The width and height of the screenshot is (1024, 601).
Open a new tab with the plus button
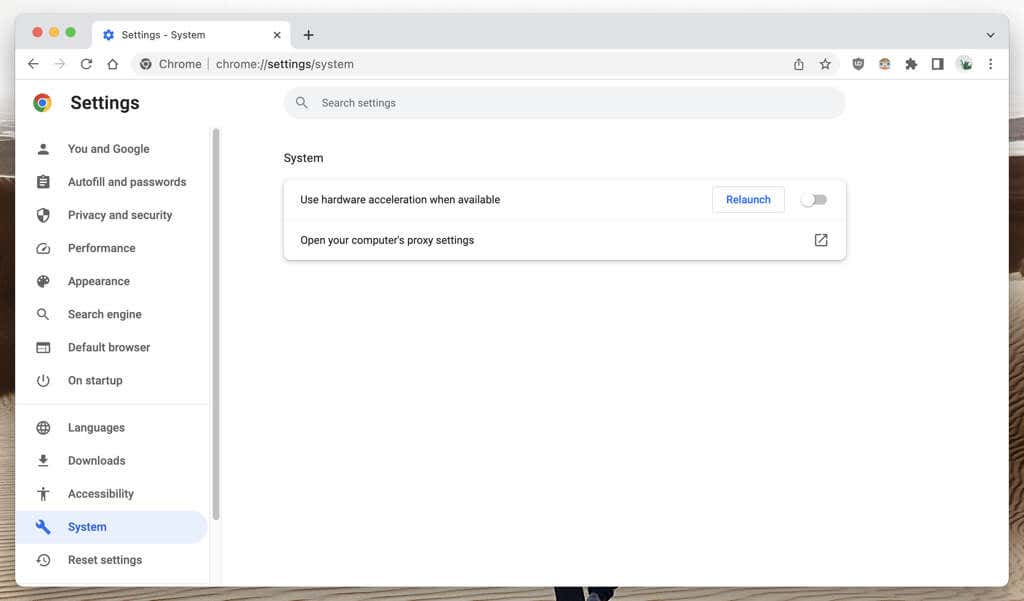[308, 34]
